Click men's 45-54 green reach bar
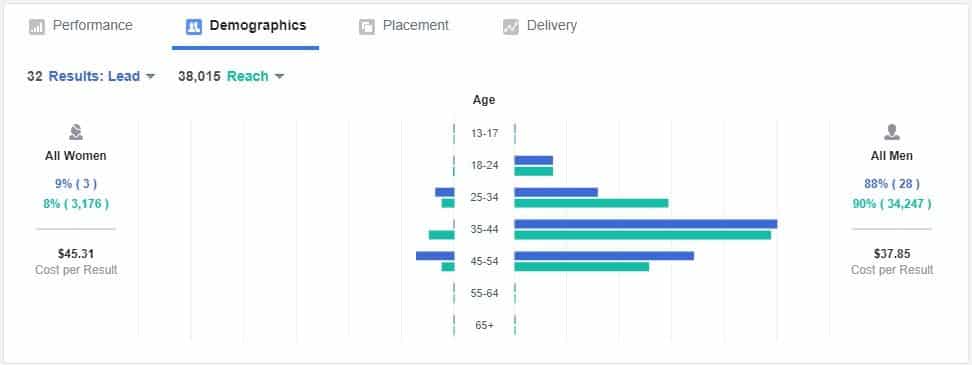The image size is (972, 365). point(581,266)
